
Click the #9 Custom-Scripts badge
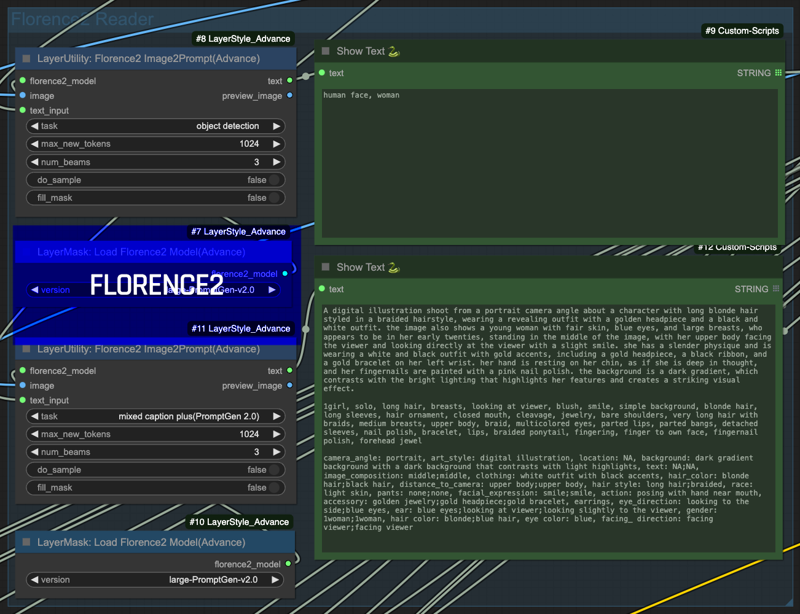[742, 31]
